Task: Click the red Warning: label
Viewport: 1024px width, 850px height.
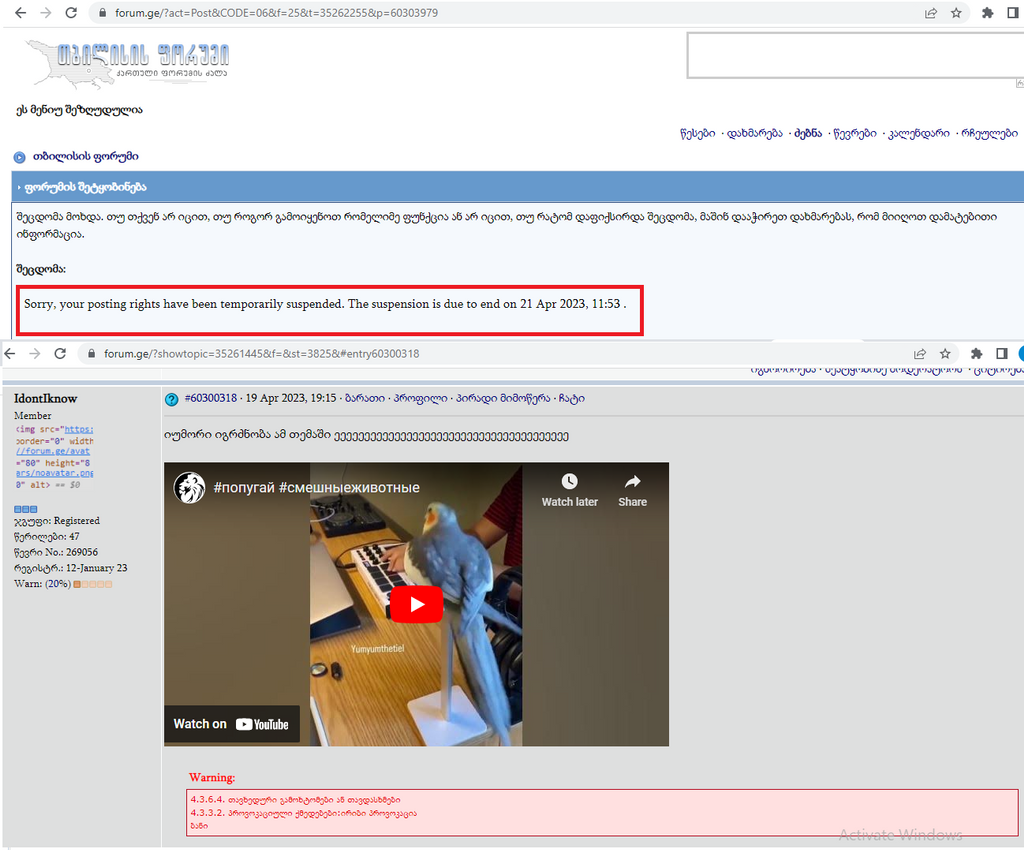Action: click(x=212, y=778)
